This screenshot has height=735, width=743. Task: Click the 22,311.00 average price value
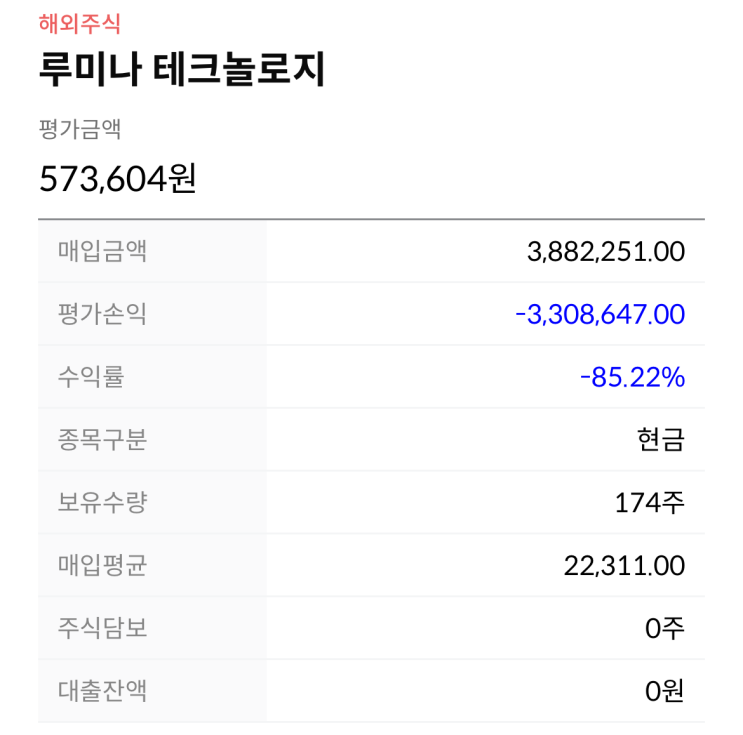(624, 566)
